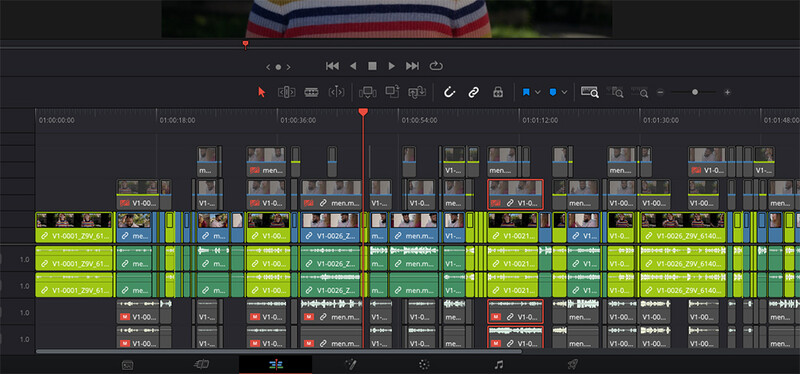The width and height of the screenshot is (800, 374).
Task: Click ruler timecode 01:00:18:00
Action: pos(177,121)
